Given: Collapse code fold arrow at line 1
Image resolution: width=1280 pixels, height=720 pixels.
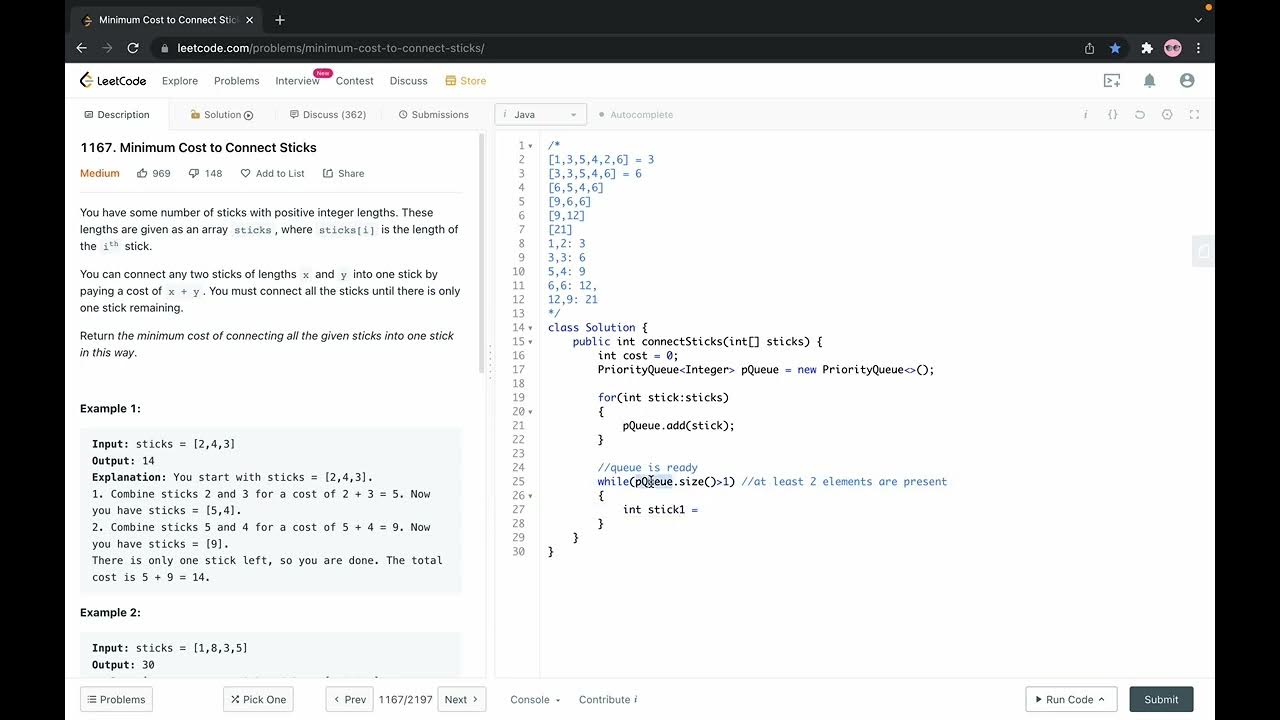Looking at the screenshot, I should 530,146.
